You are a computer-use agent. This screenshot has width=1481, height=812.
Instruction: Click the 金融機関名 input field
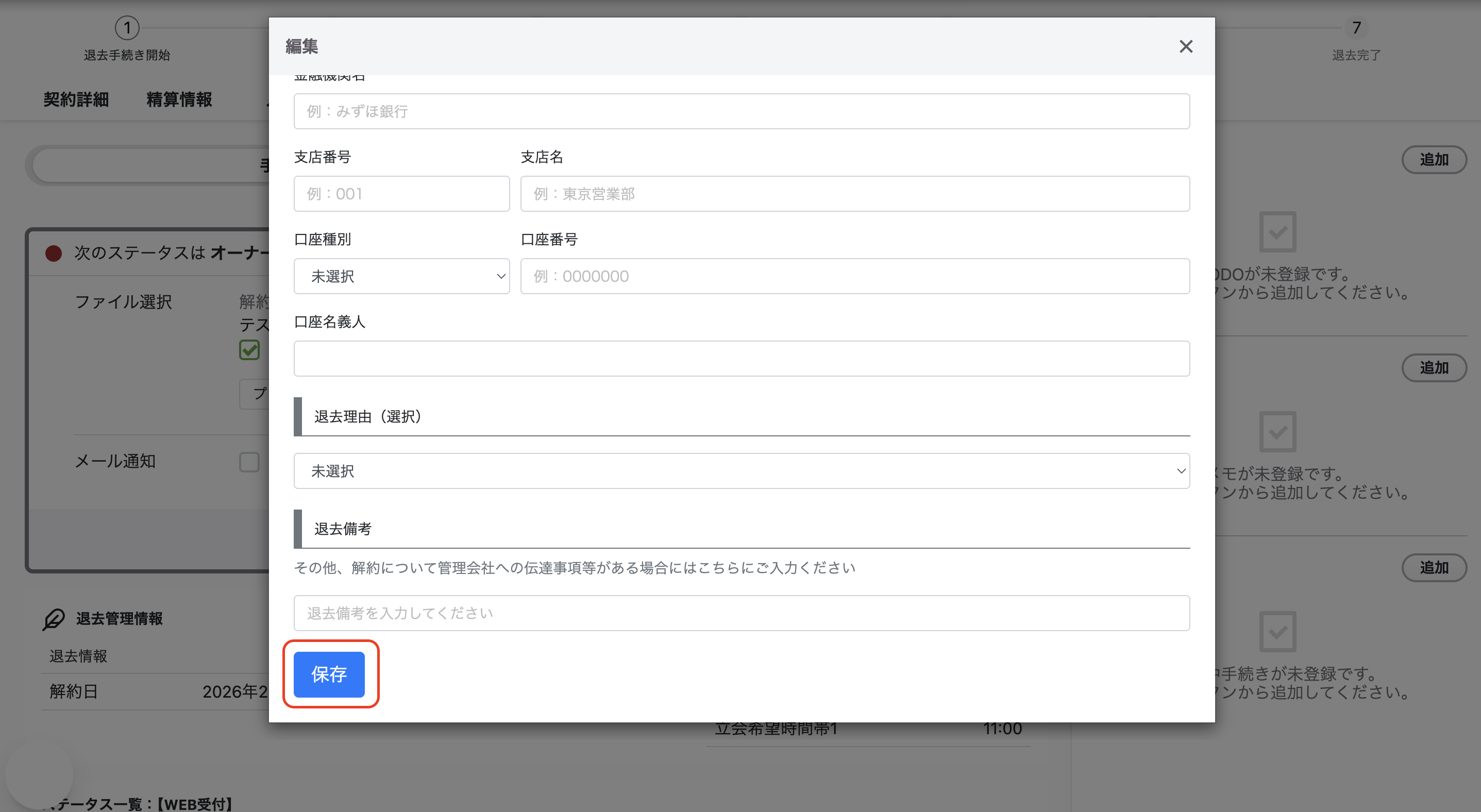(x=742, y=111)
